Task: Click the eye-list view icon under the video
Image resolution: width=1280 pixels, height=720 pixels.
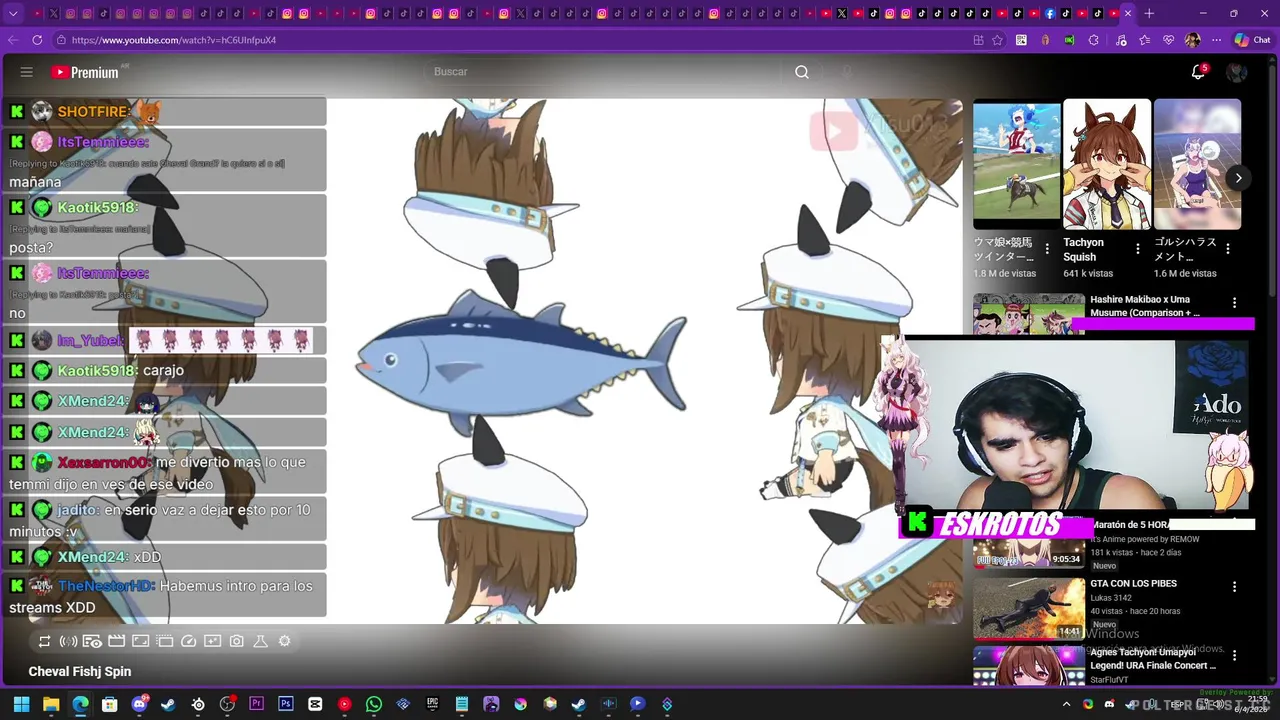Action: 92,641
